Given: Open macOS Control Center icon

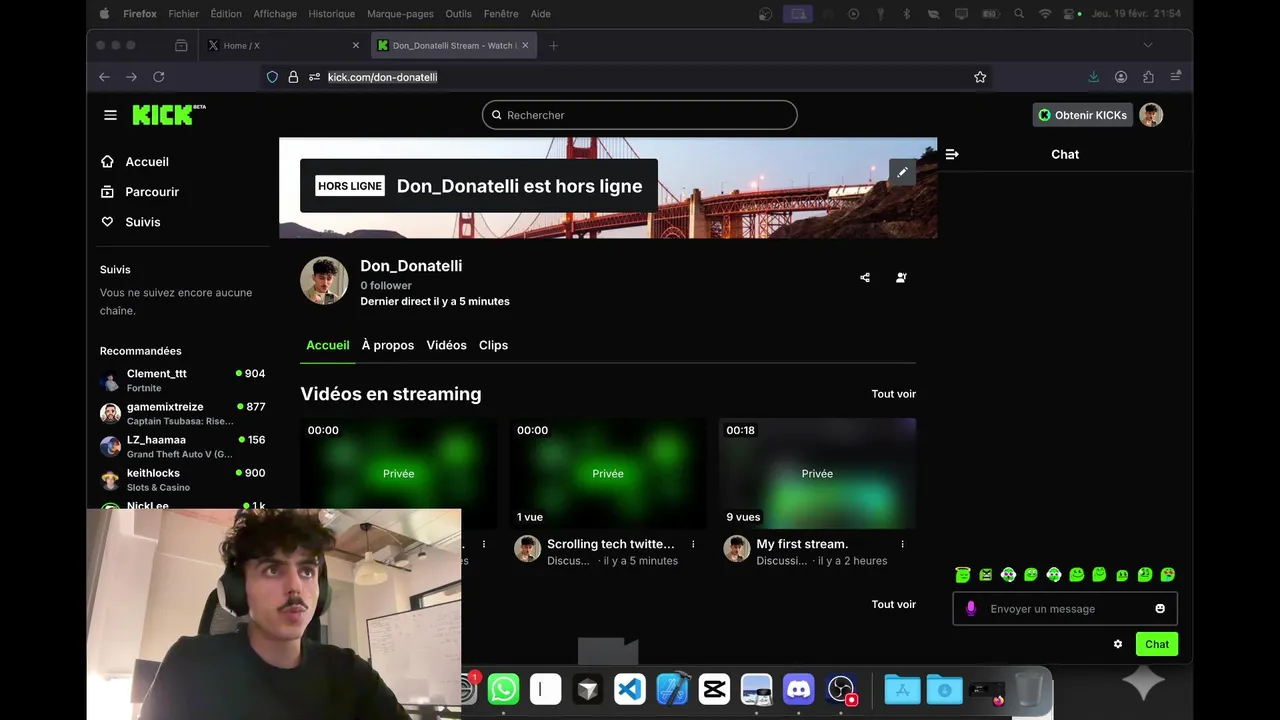Looking at the screenshot, I should pyautogui.click(x=1070, y=14).
